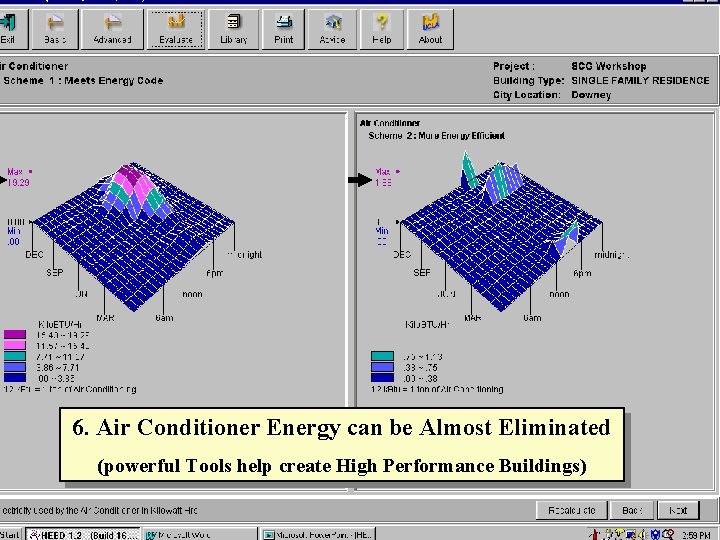Click the 'MAR' axis label on Scheme 1 plot

click(105, 318)
